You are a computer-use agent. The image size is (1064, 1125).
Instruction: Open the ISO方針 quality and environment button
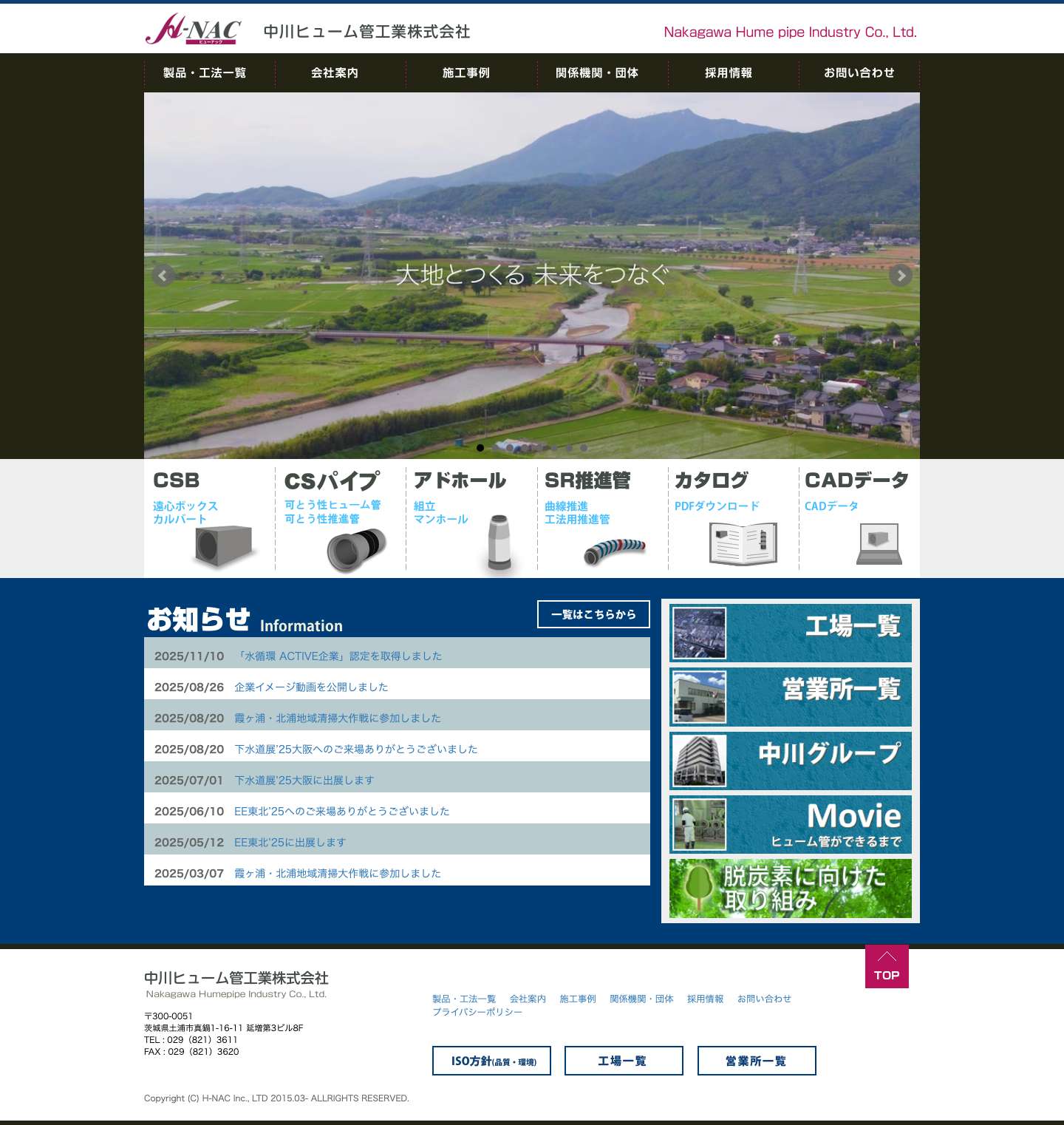491,1061
